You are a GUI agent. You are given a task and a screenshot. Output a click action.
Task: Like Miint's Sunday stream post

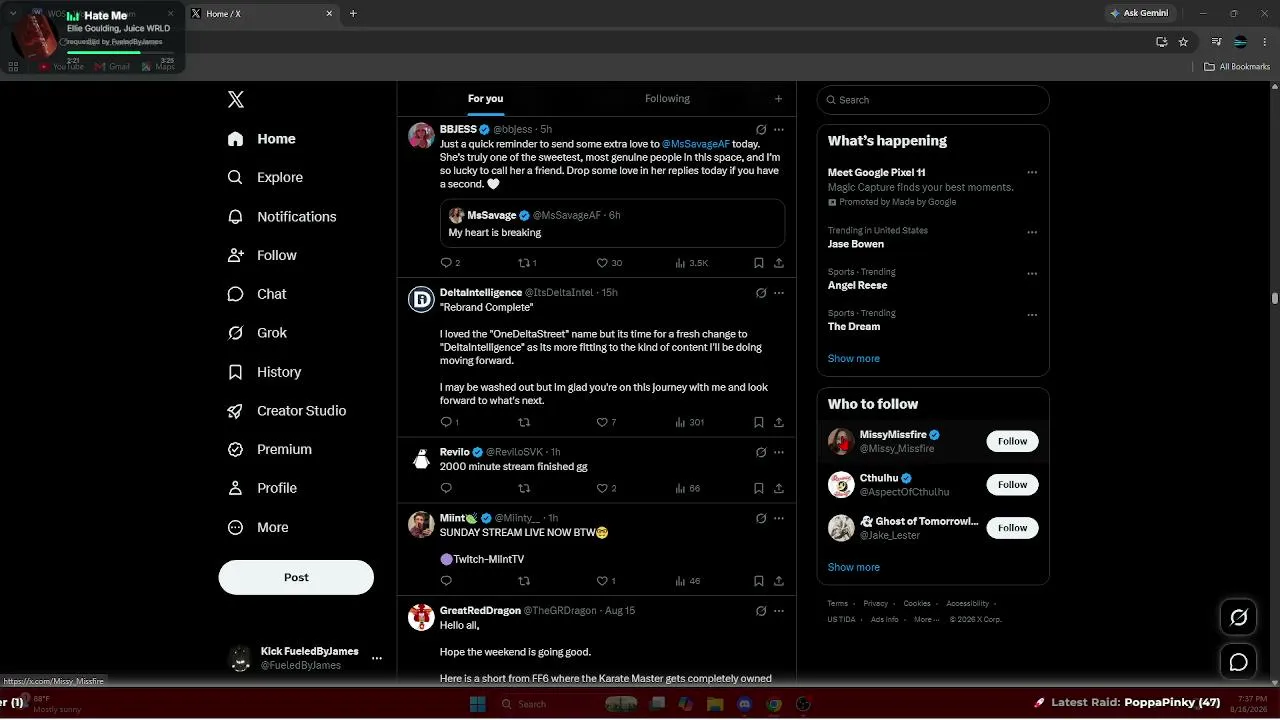[606, 581]
